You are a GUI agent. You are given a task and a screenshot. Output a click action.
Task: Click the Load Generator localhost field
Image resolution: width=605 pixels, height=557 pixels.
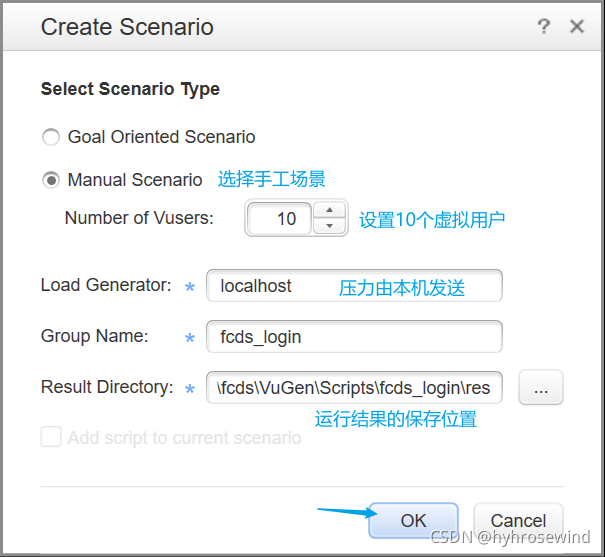[x=354, y=286]
